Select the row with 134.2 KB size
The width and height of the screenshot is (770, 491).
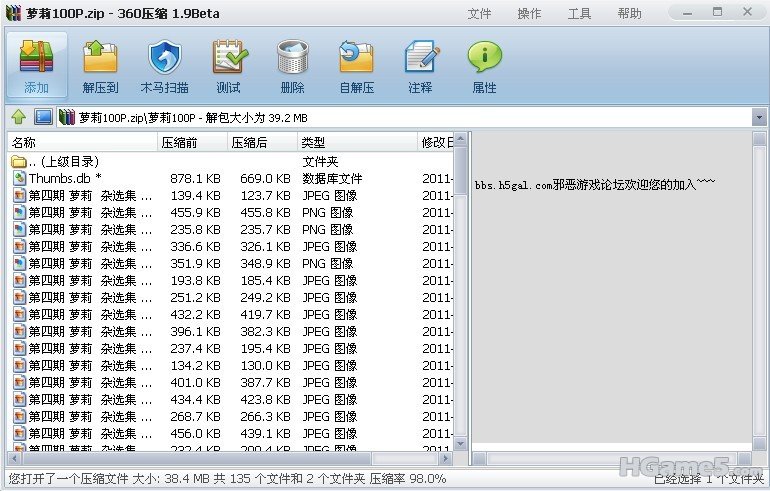230,366
